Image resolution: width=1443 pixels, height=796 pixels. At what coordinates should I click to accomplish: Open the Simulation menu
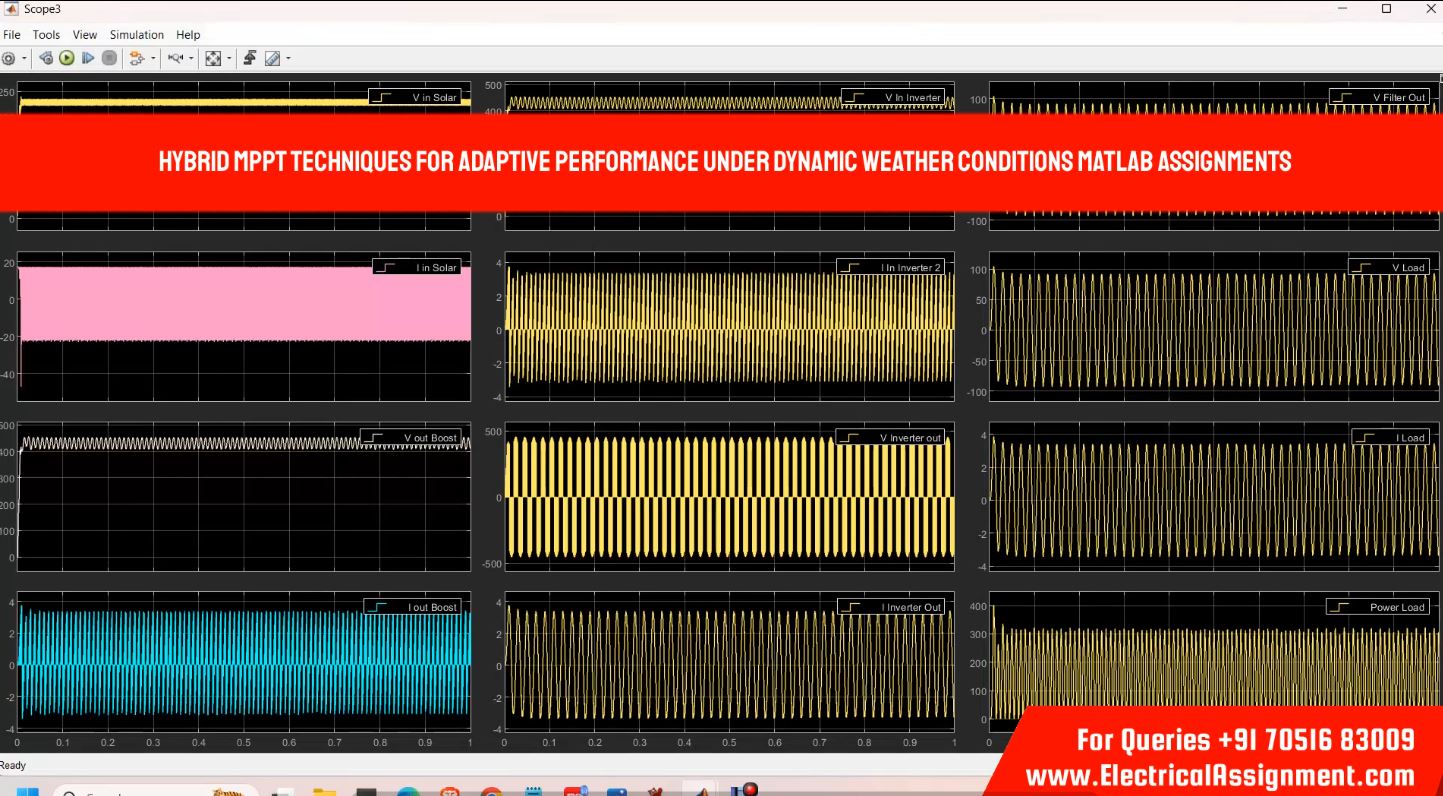pos(137,35)
